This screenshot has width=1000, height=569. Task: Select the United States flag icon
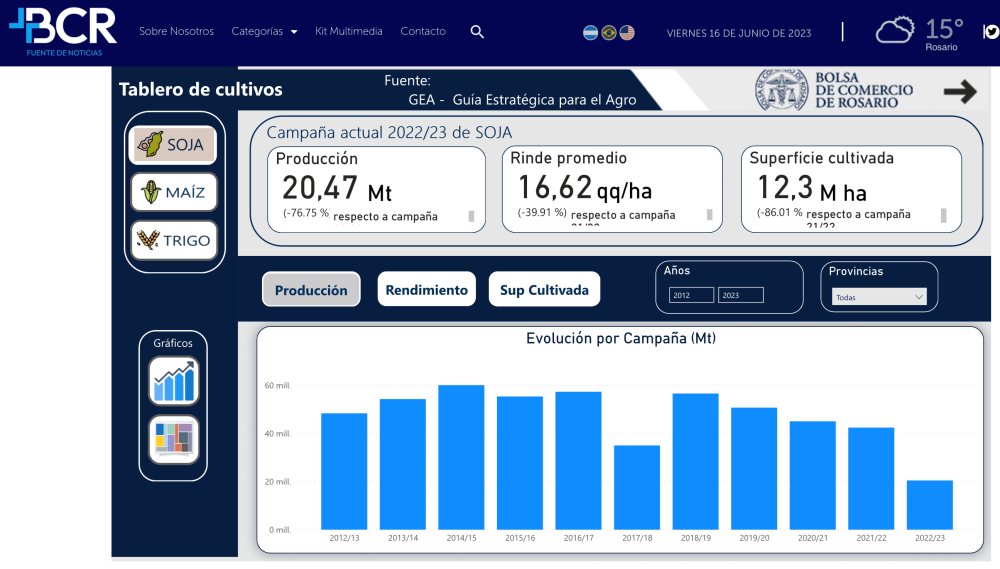point(627,33)
